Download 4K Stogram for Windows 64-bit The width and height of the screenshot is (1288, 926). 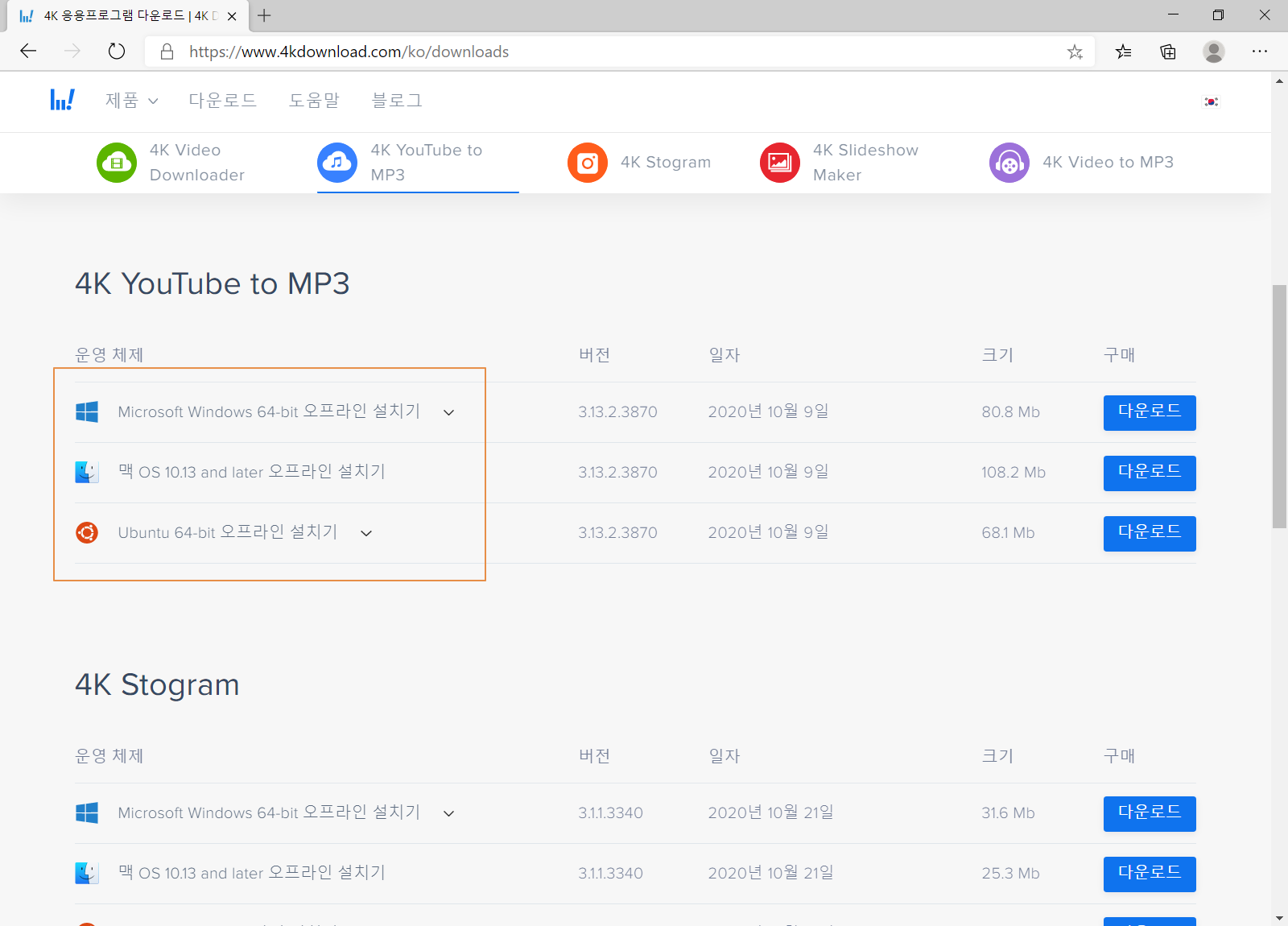click(1150, 813)
